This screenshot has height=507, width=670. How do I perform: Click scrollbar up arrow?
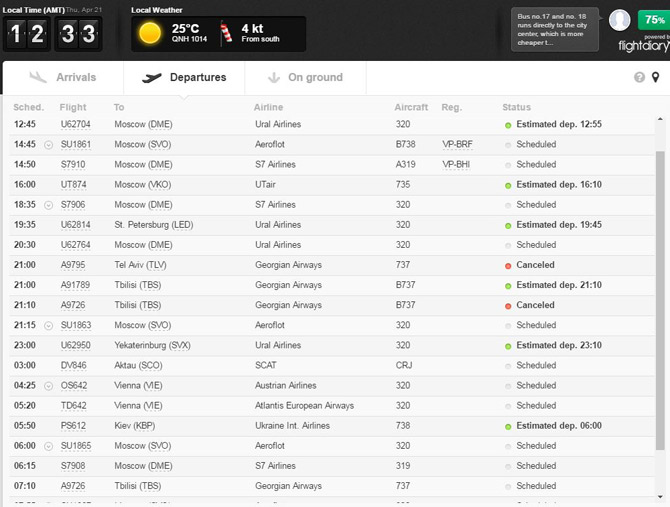click(x=660, y=119)
